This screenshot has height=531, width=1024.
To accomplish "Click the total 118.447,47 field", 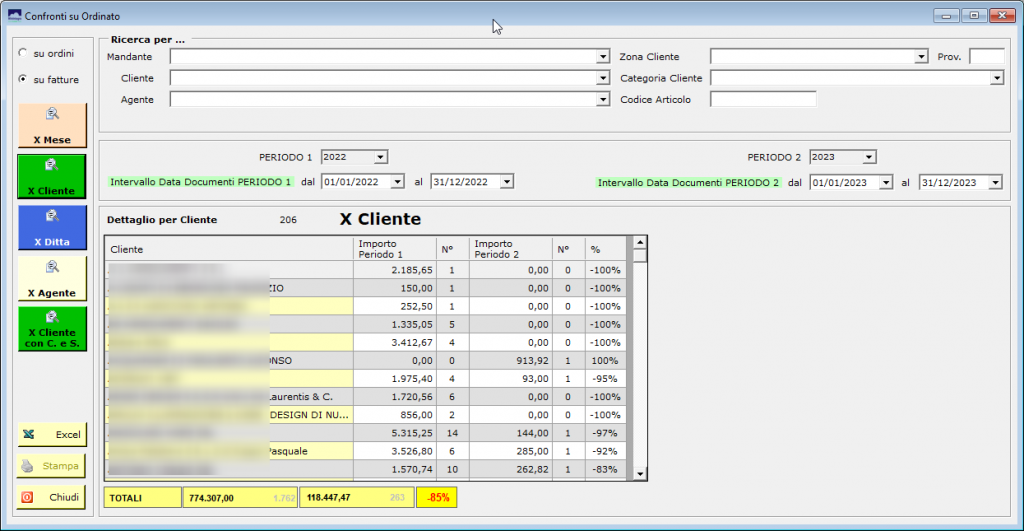I will pos(357,498).
